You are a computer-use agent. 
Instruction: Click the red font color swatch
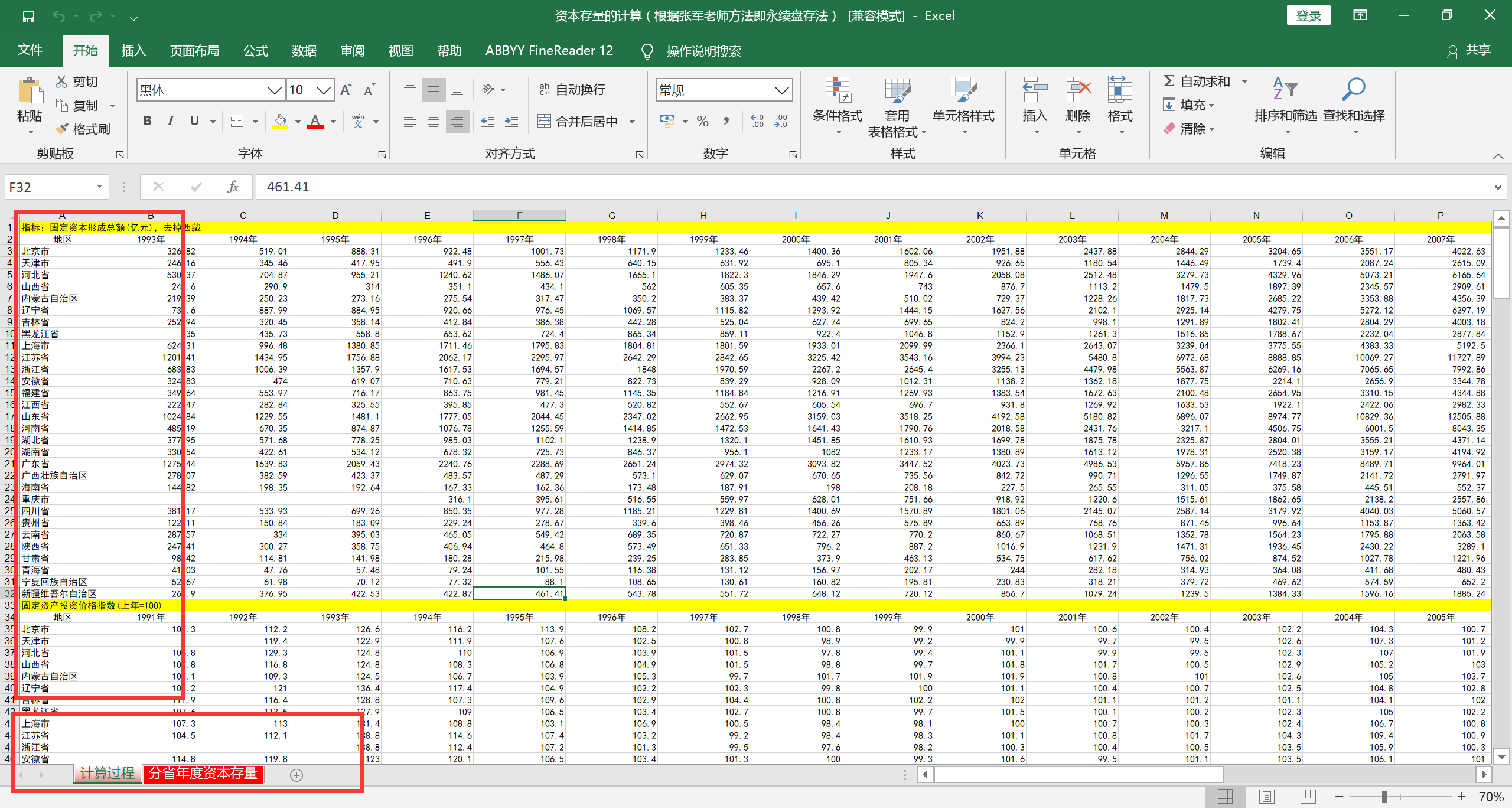coord(315,121)
